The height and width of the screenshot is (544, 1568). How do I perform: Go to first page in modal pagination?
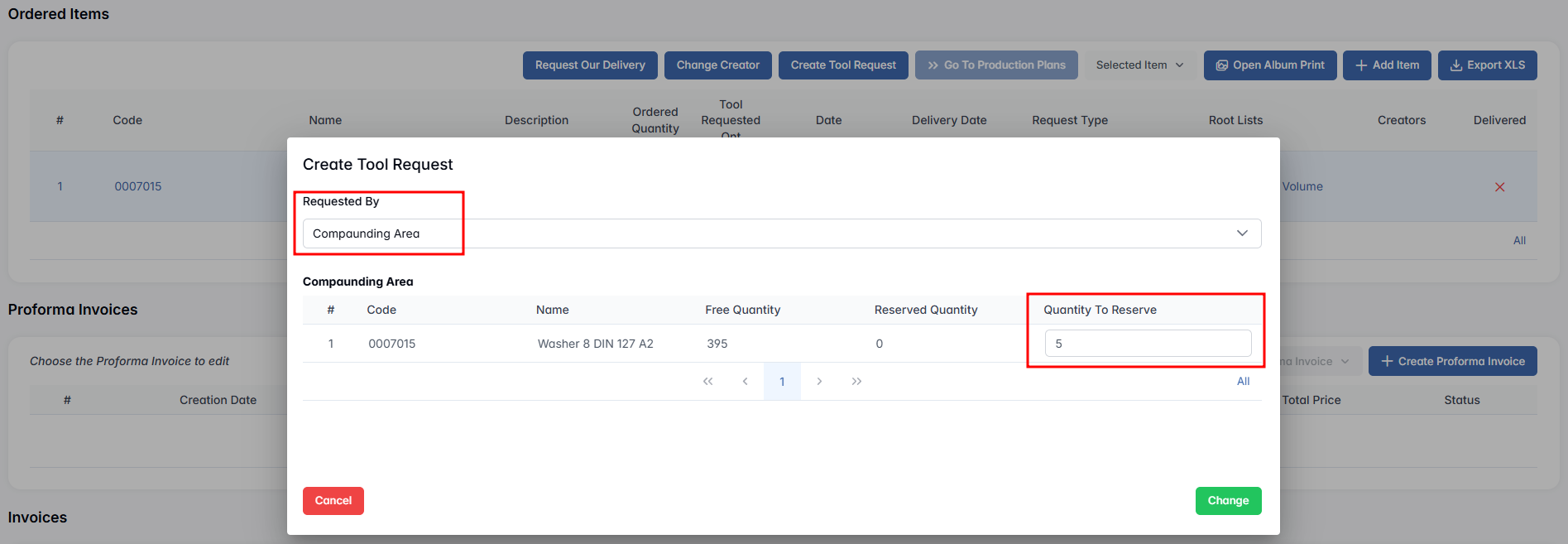[707, 382]
